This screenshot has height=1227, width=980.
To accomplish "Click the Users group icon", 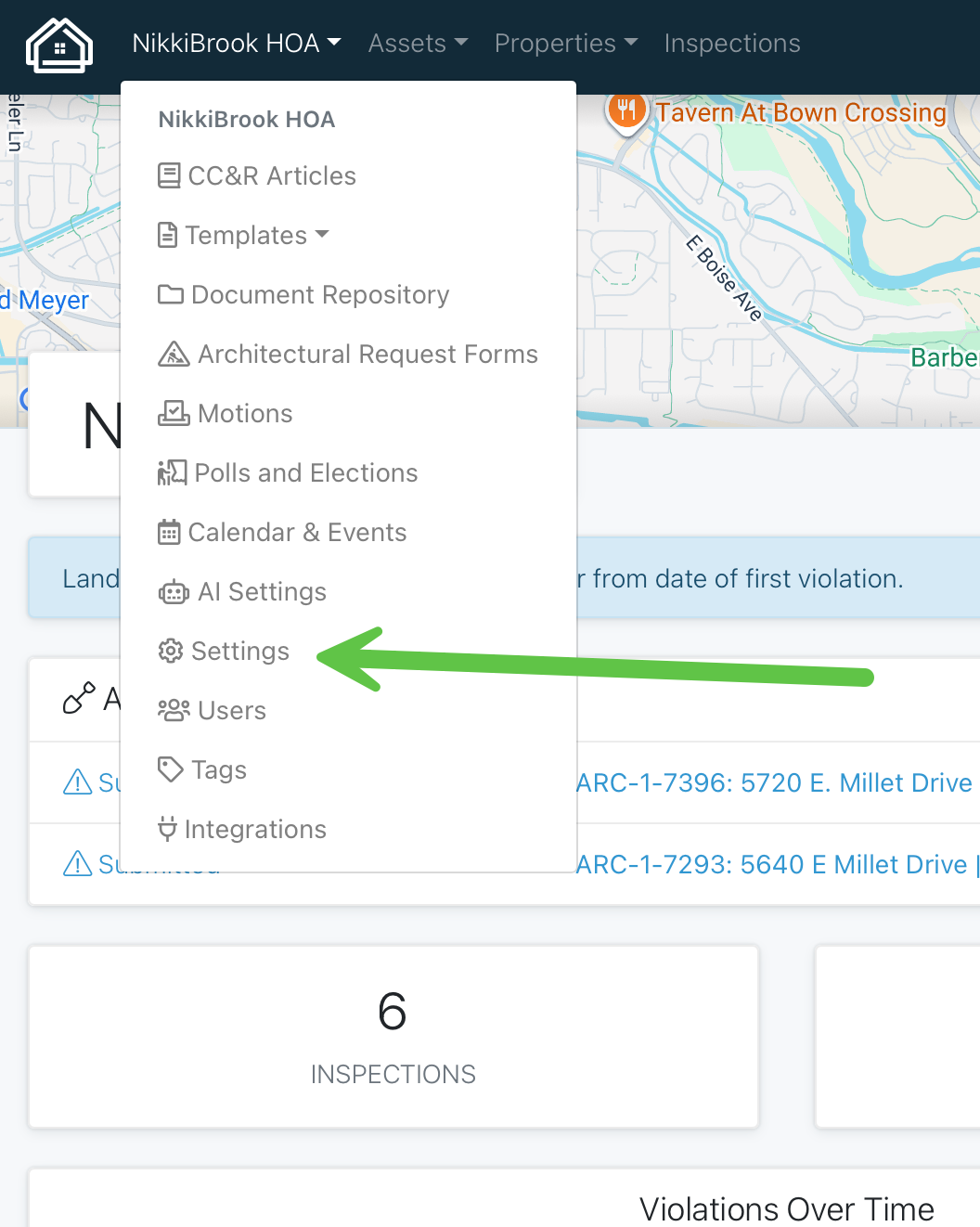I will coord(174,710).
